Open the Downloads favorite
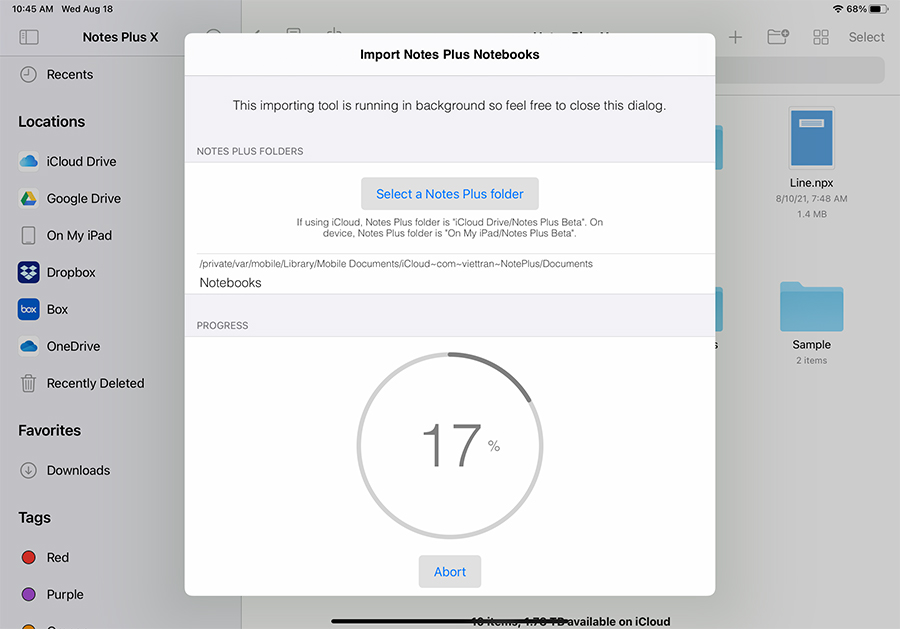This screenshot has height=629, width=900. click(65, 471)
